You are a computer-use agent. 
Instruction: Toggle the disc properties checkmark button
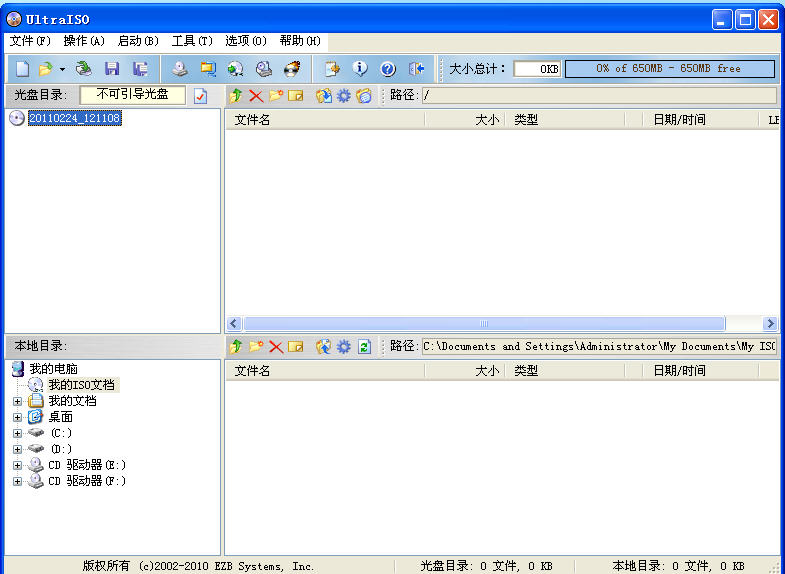click(201, 96)
